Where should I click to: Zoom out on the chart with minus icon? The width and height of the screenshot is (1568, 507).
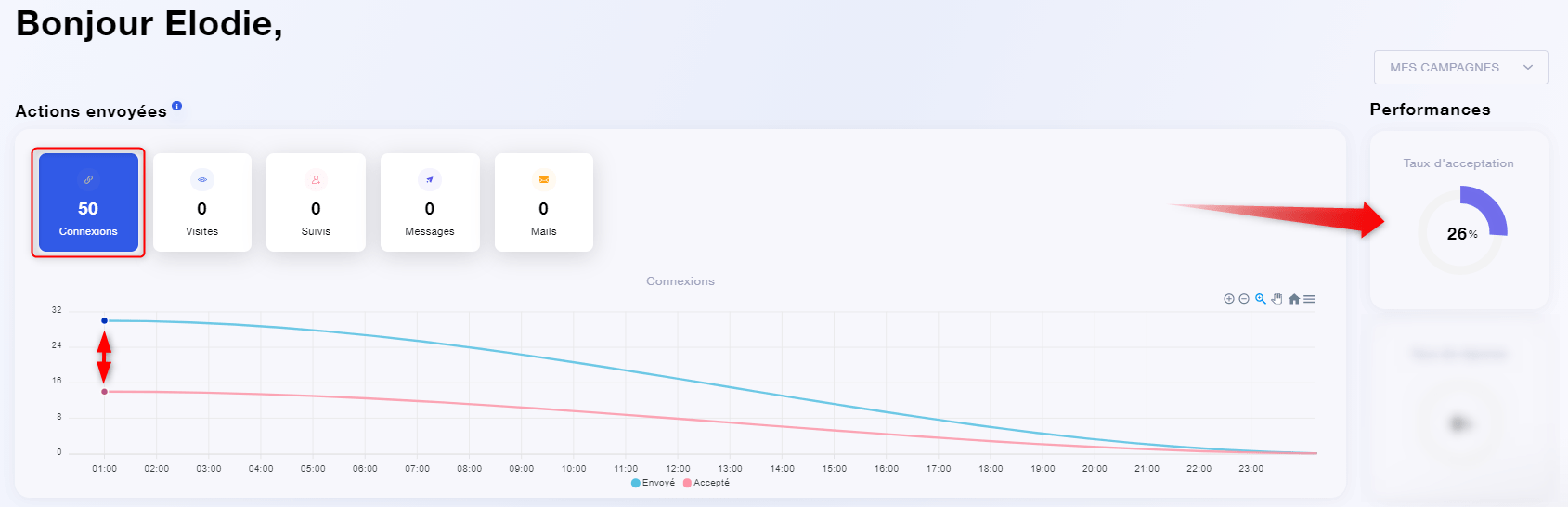(1244, 299)
